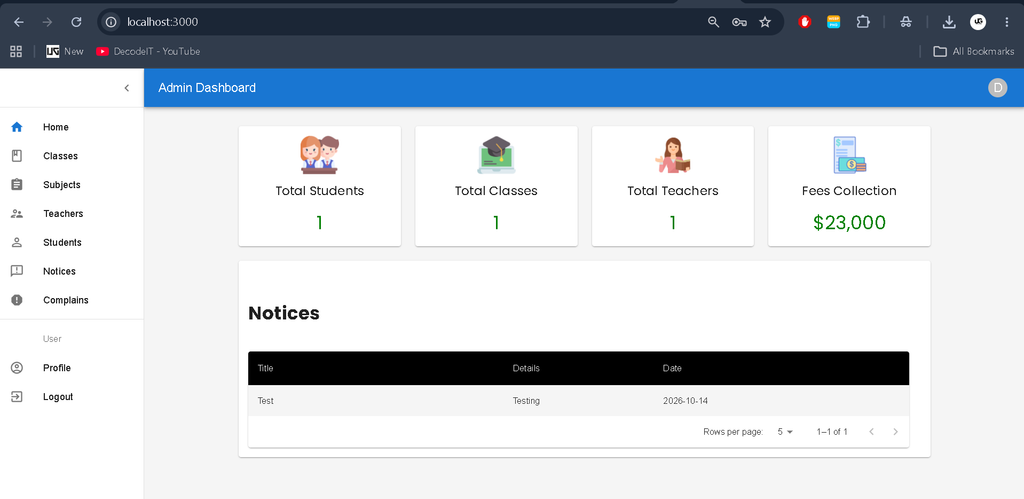The height and width of the screenshot is (499, 1024).
Task: Open the Profile menu item
Action: point(72,368)
